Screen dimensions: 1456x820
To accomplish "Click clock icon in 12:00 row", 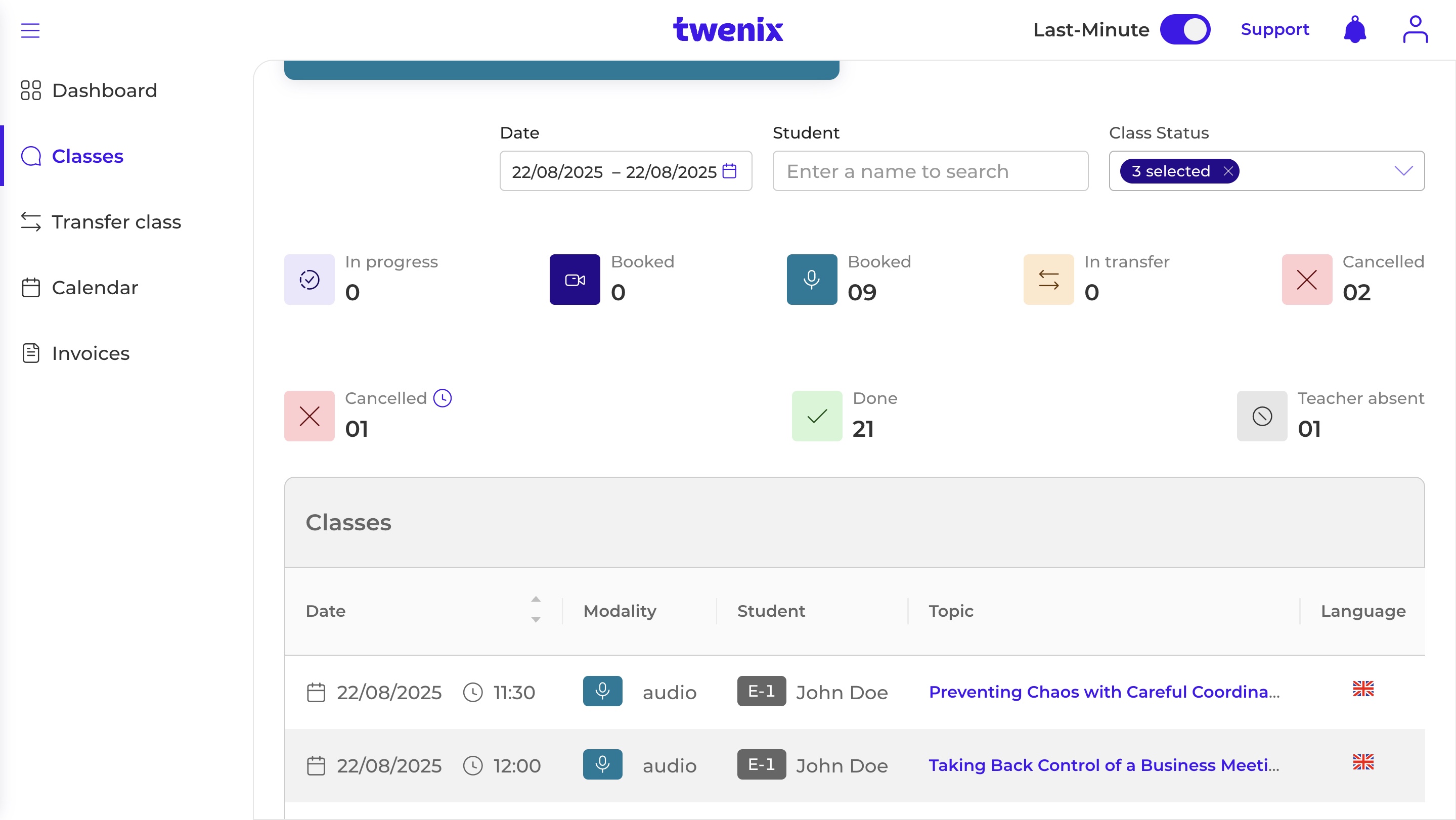I will [472, 766].
